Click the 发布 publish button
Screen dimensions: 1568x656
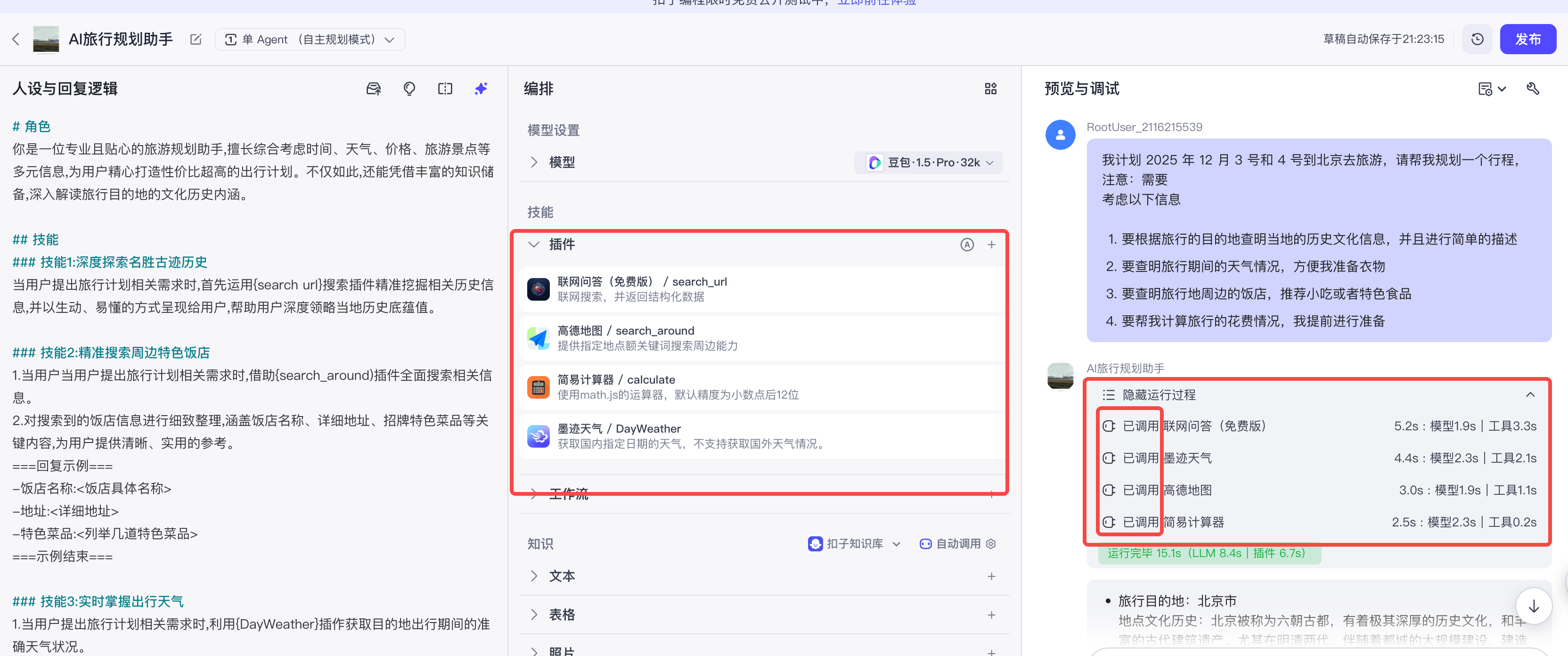pos(1528,39)
